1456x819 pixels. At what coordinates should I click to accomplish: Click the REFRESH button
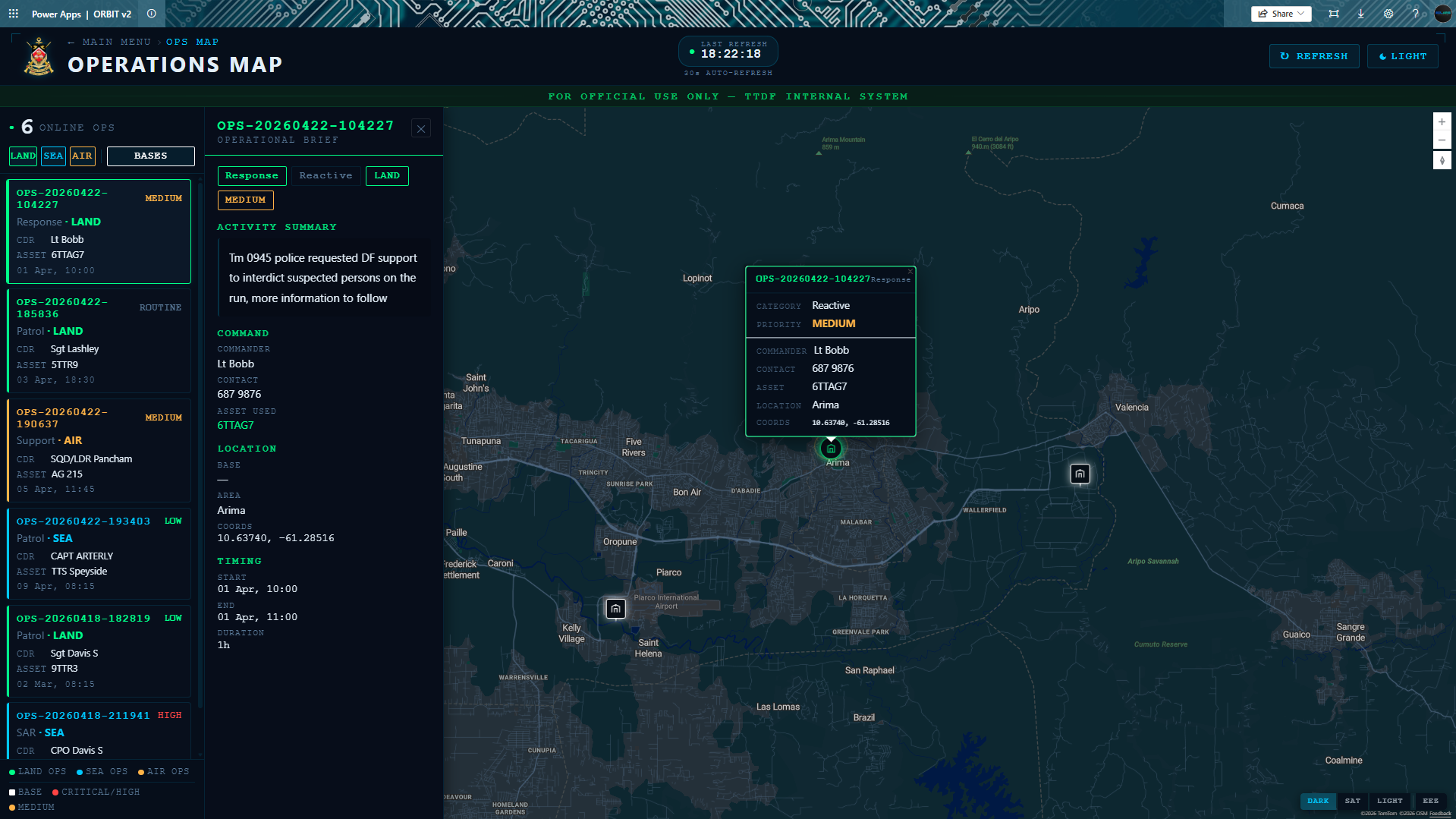(x=1314, y=56)
